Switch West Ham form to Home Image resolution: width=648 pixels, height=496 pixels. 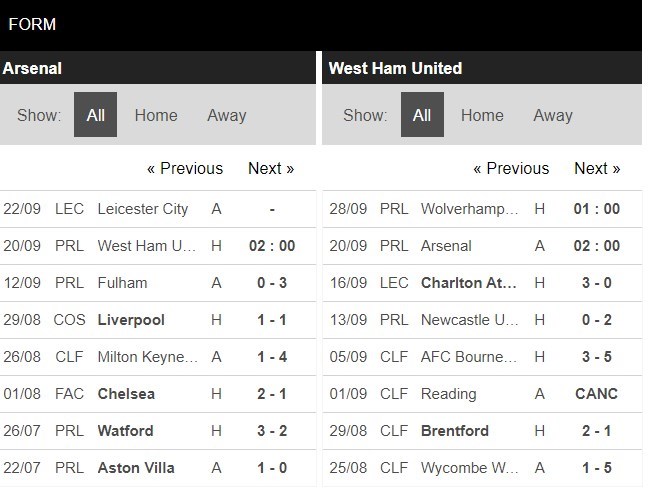click(x=482, y=115)
